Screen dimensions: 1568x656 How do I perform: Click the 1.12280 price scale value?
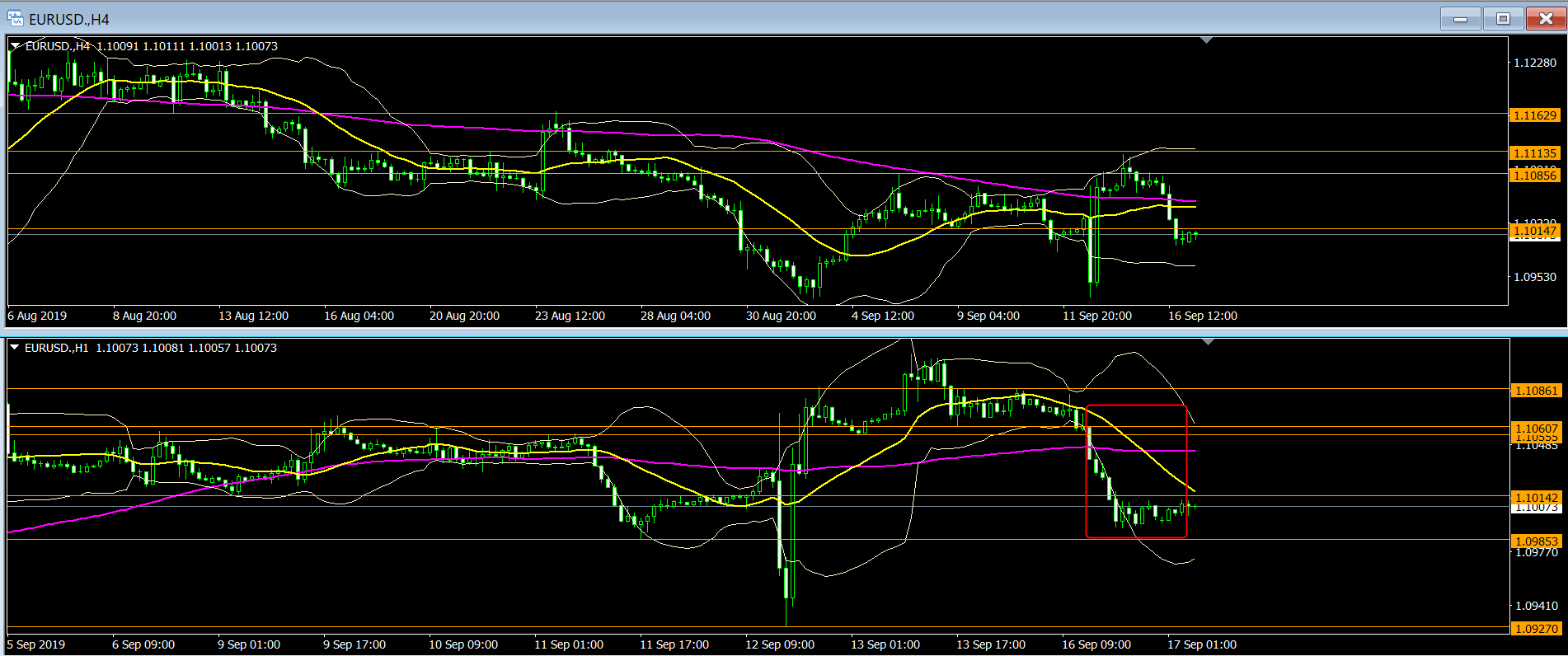pyautogui.click(x=1535, y=63)
